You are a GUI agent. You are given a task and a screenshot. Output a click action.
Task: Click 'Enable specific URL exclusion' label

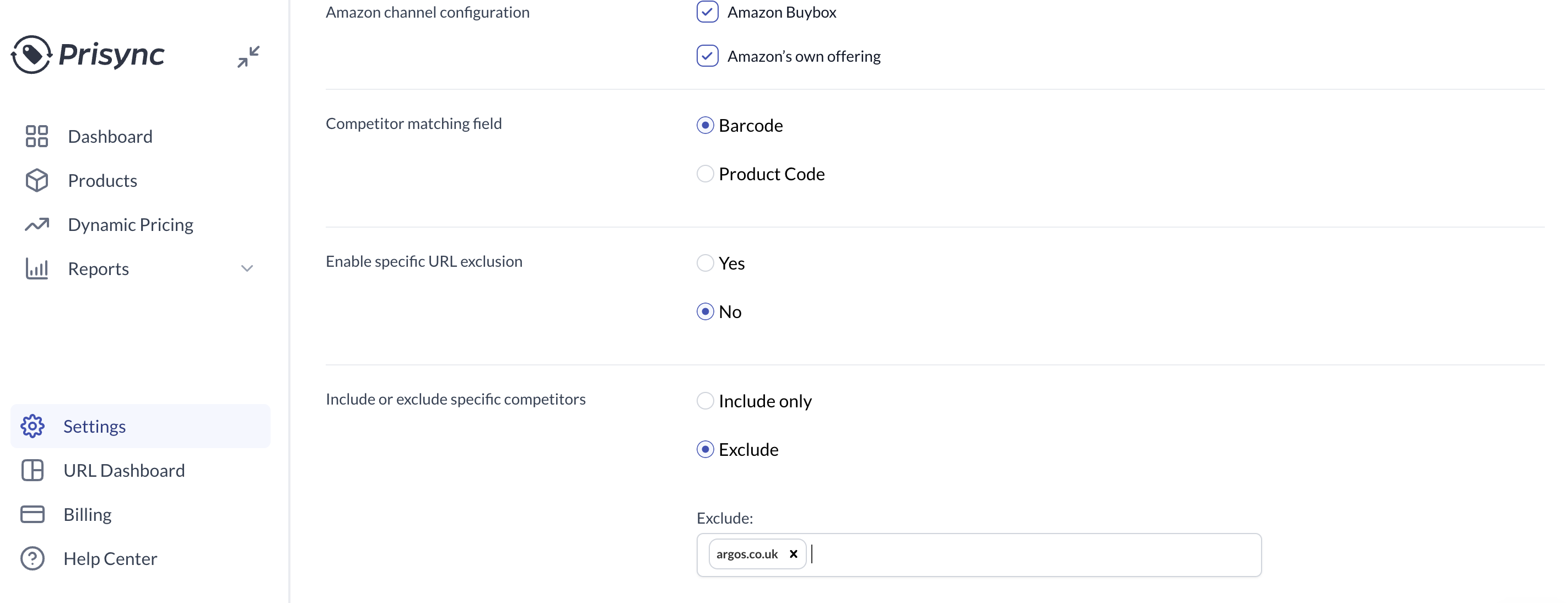(424, 261)
